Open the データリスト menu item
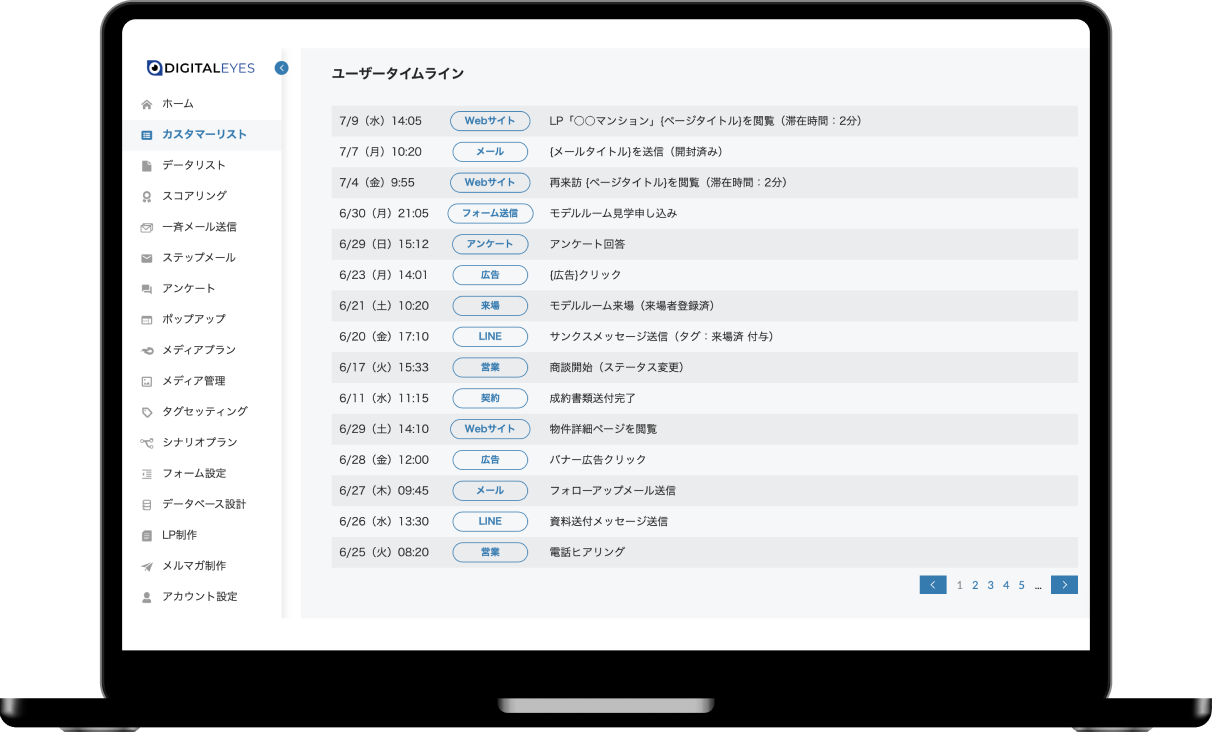Viewport: 1212px width, 732px height. click(190, 165)
